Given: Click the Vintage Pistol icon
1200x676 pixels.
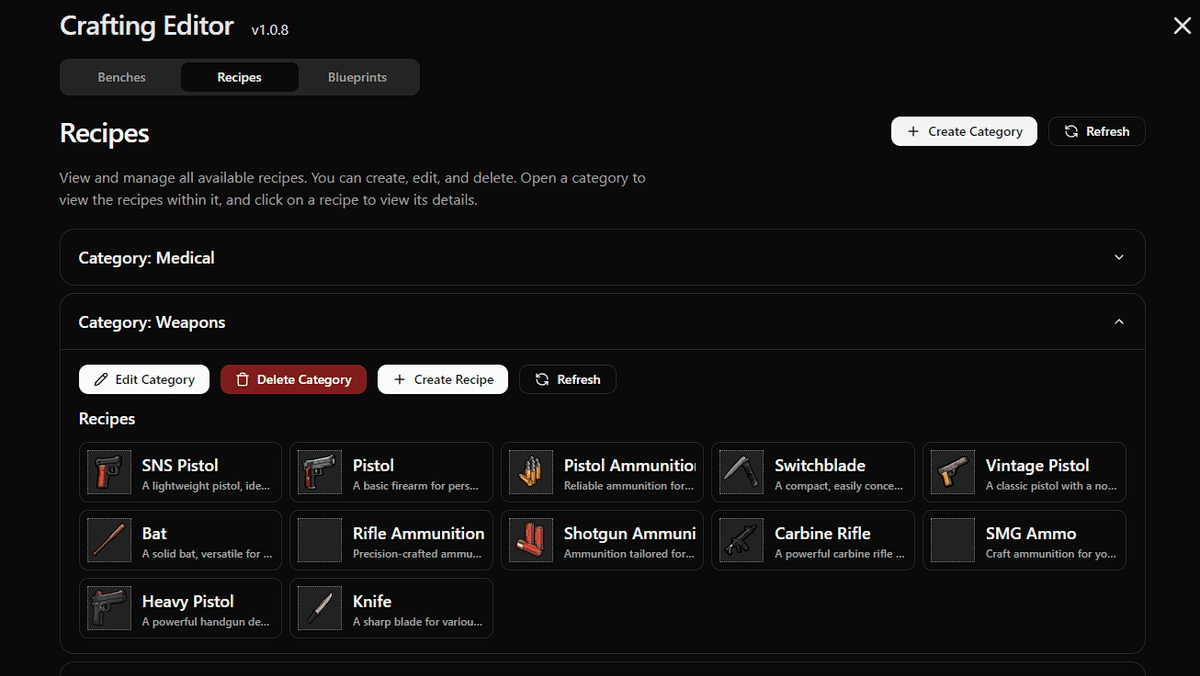Looking at the screenshot, I should [951, 471].
